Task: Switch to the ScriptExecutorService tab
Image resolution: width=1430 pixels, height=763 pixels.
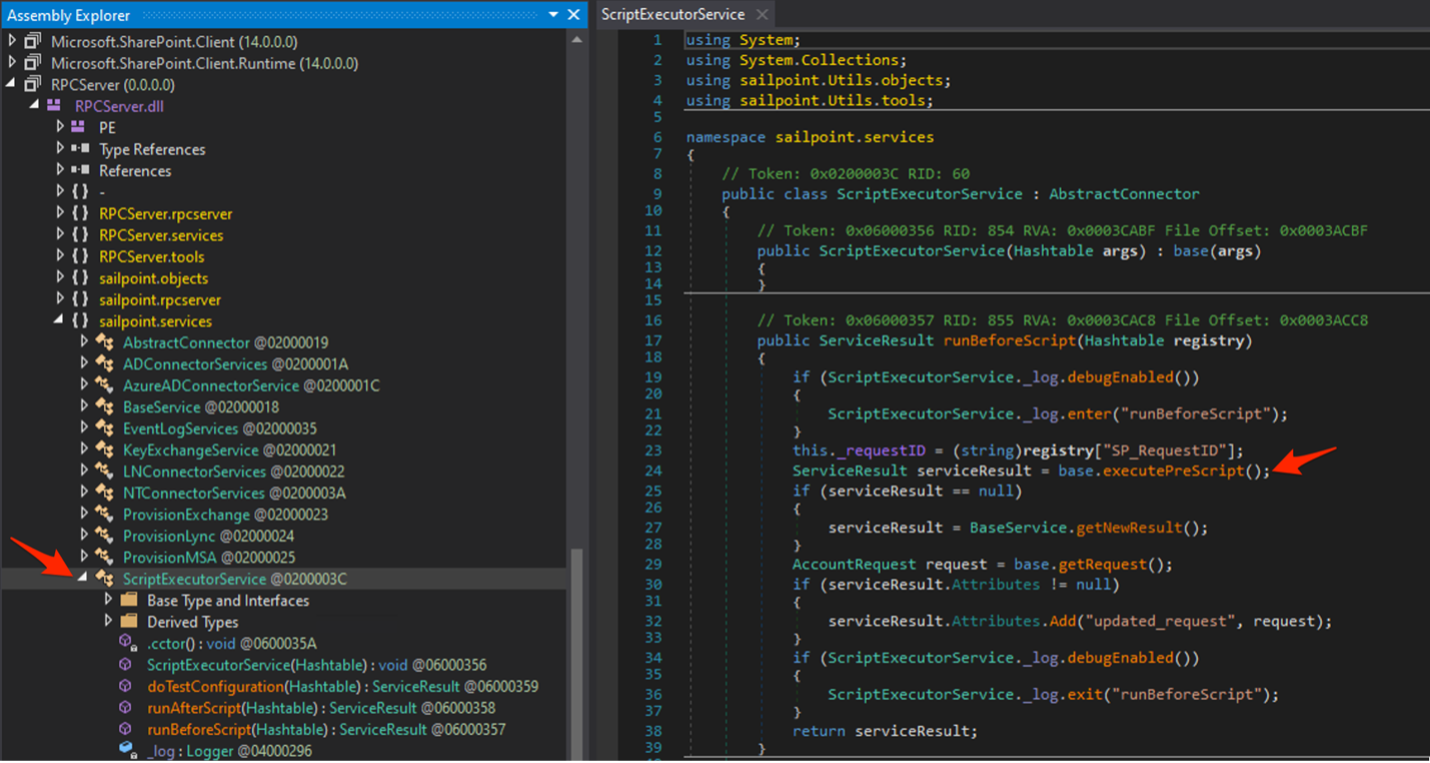Action: point(673,15)
